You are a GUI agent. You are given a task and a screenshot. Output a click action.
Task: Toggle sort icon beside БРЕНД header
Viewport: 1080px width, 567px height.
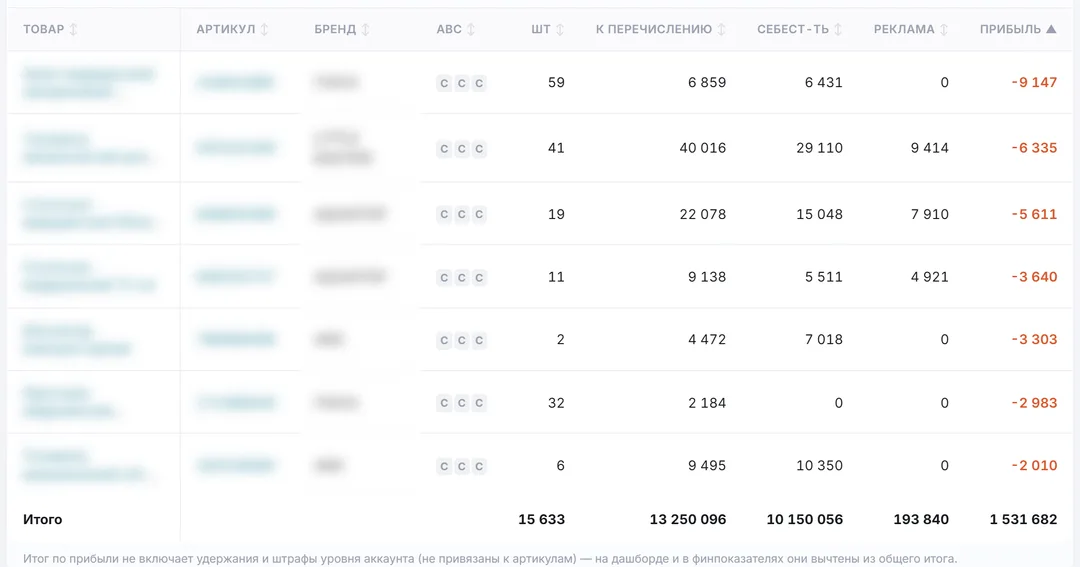(x=365, y=30)
